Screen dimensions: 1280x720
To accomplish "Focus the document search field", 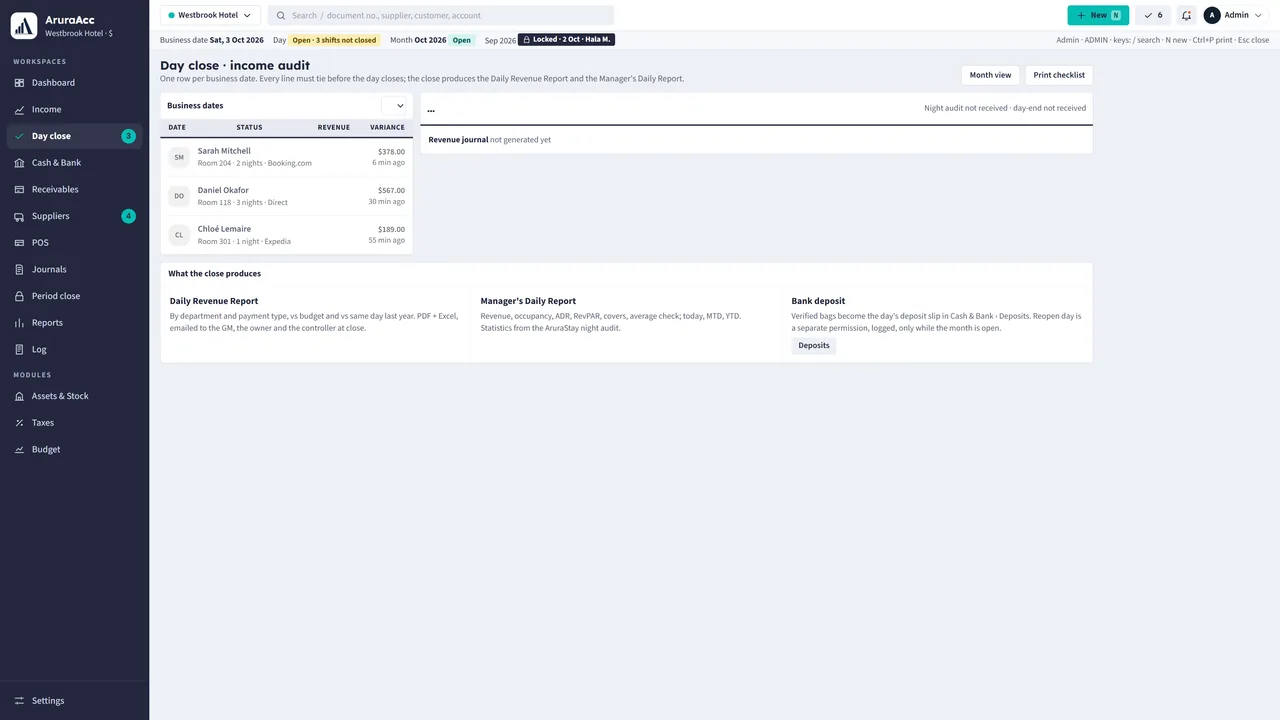I will (441, 15).
